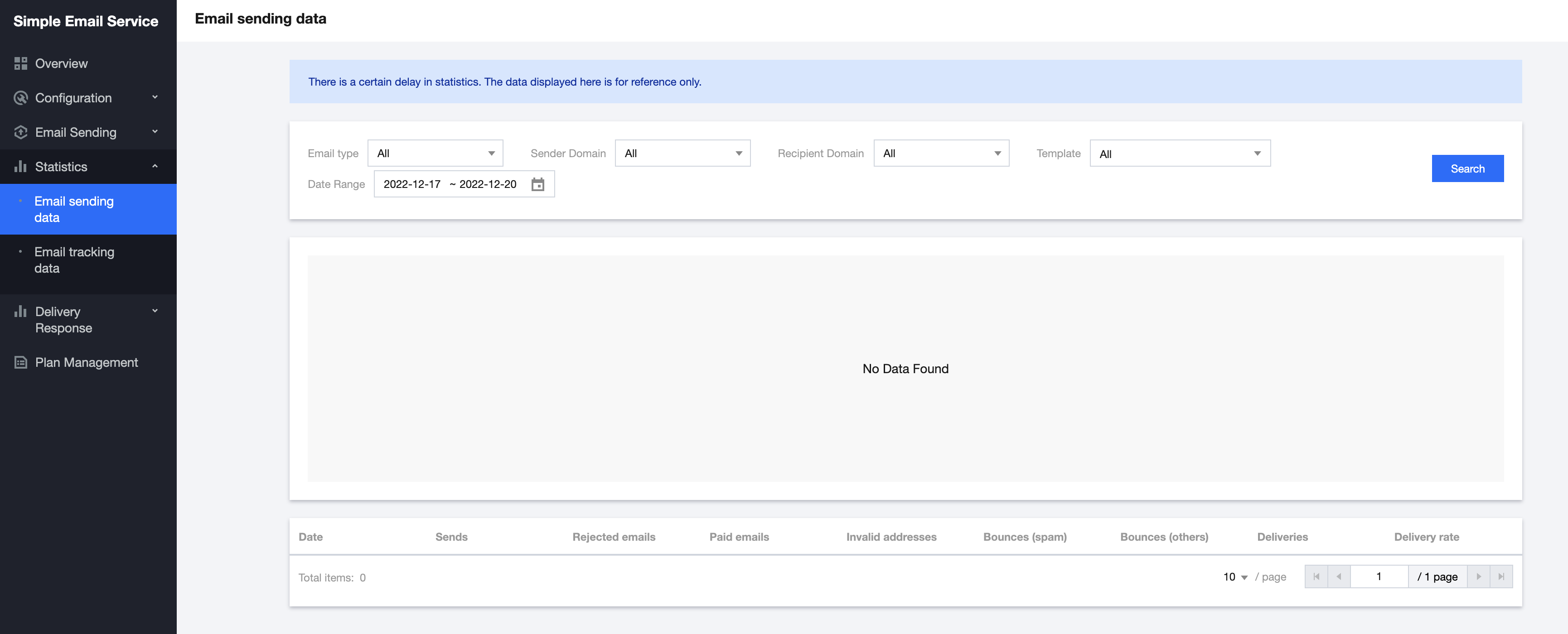Change the 10 per page selector
This screenshot has width=1568, height=634.
tap(1235, 577)
